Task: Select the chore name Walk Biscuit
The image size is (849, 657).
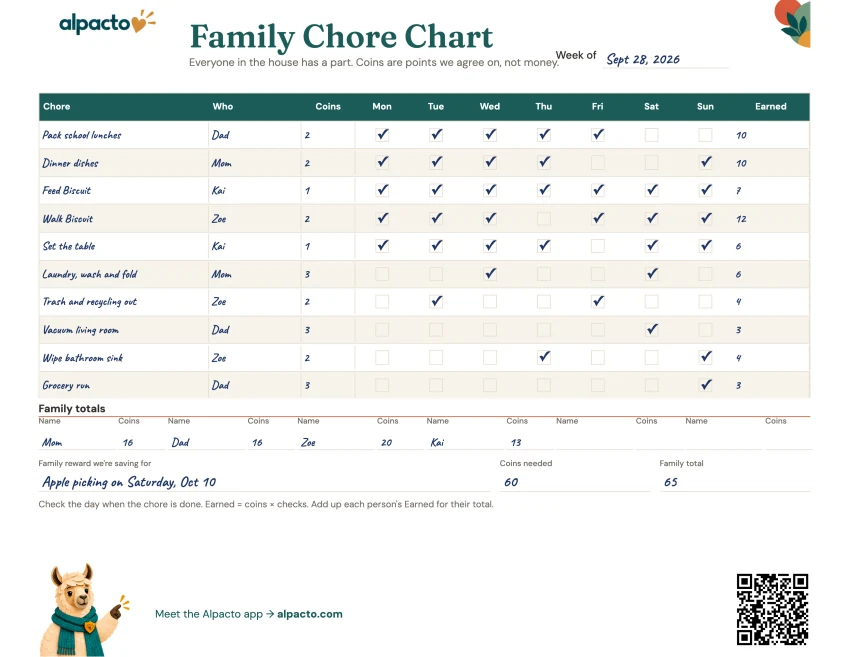Action: (68, 219)
